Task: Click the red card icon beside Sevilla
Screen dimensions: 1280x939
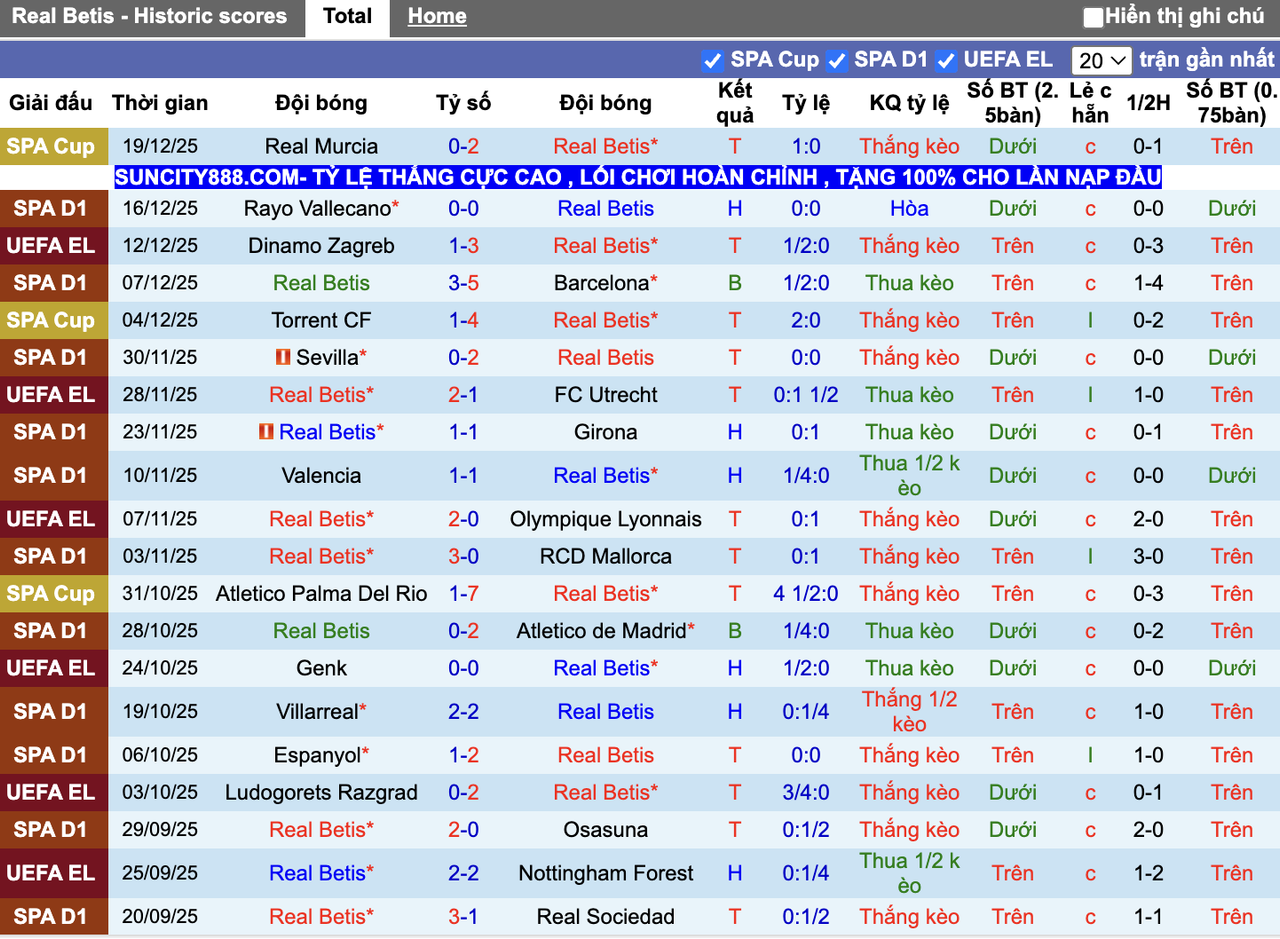Action: click(283, 357)
